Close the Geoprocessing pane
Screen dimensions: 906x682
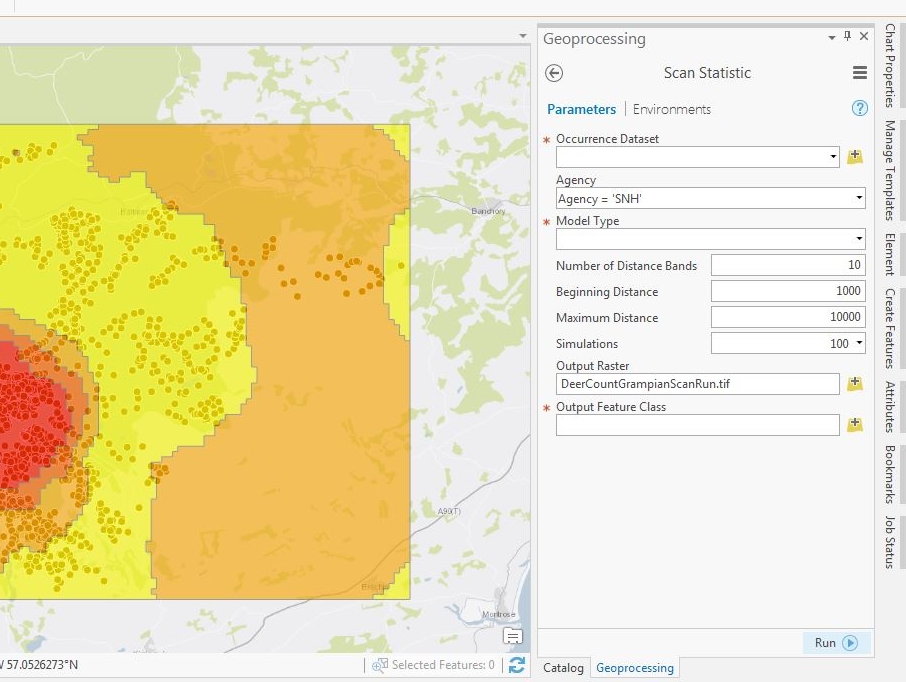pos(864,36)
